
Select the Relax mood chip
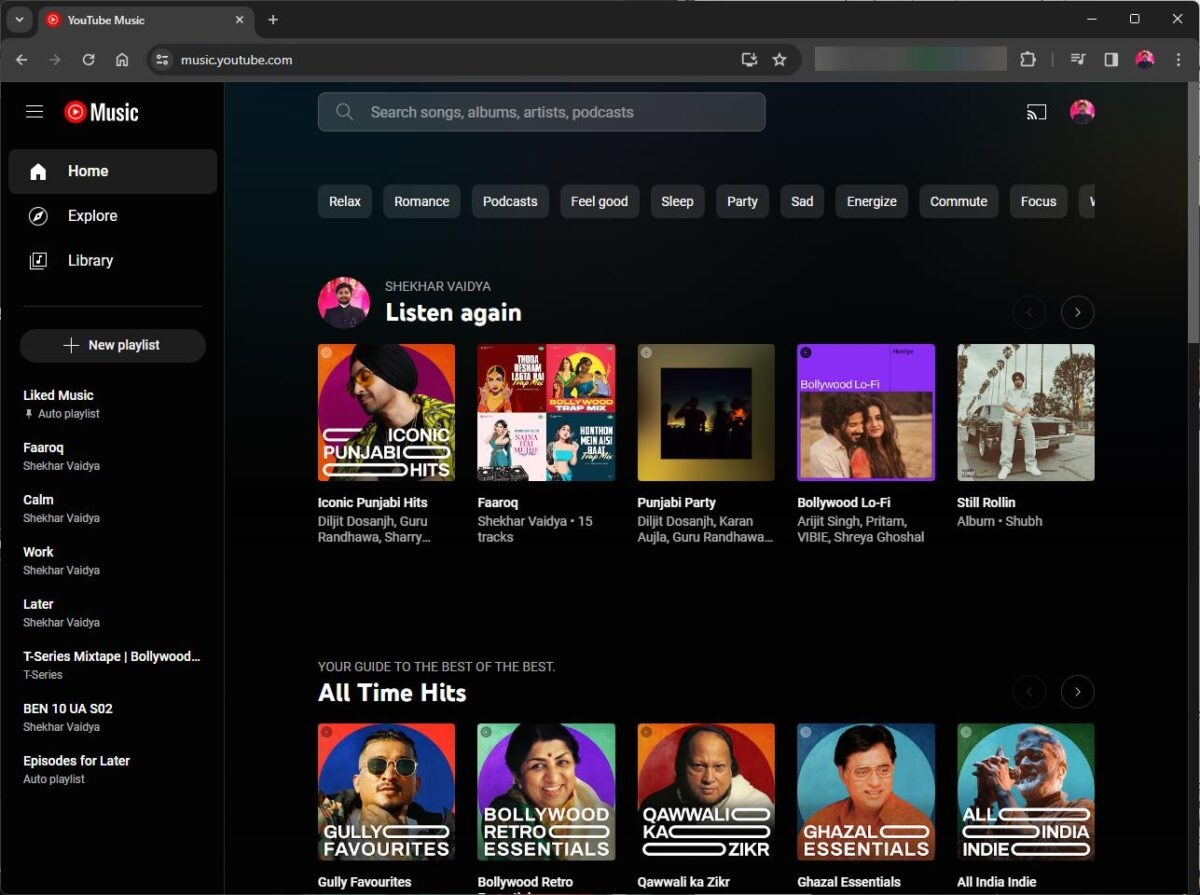click(x=345, y=201)
